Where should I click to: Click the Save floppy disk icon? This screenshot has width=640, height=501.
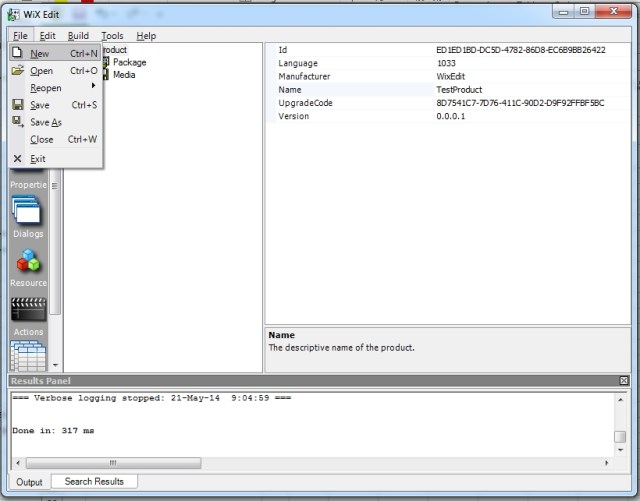click(17, 105)
